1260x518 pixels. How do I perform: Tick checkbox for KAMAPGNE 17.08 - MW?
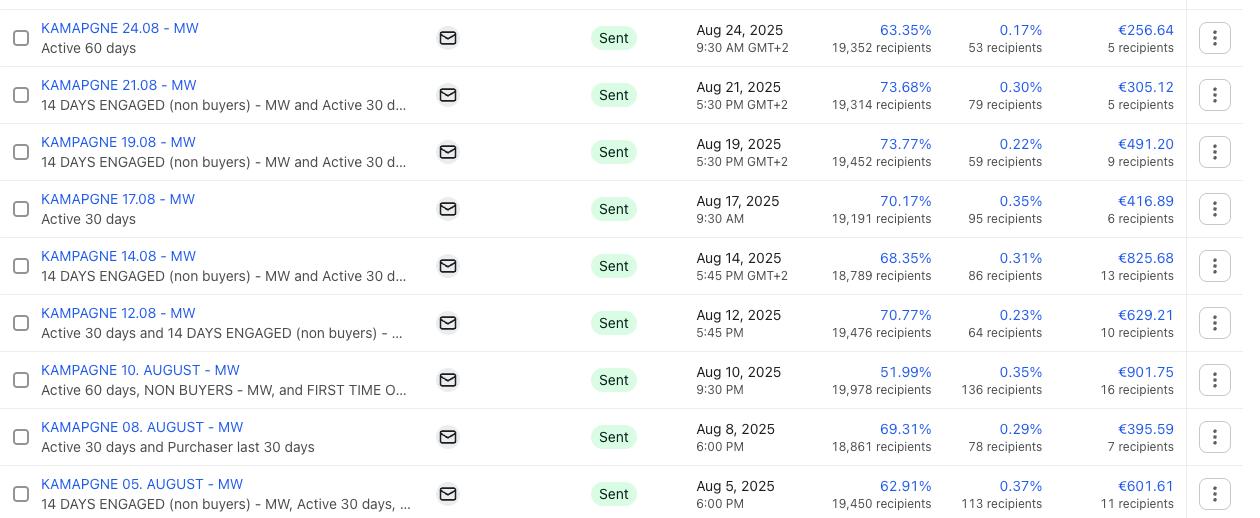pyautogui.click(x=21, y=209)
